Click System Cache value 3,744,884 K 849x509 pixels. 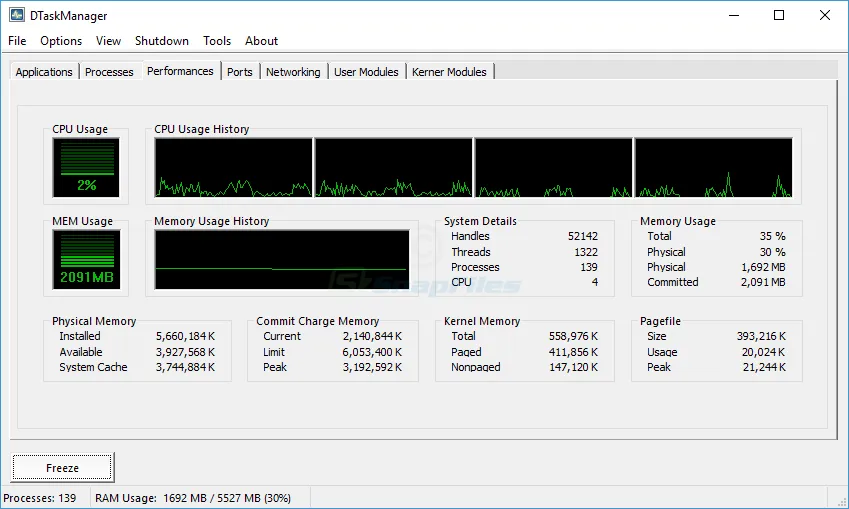(x=185, y=367)
